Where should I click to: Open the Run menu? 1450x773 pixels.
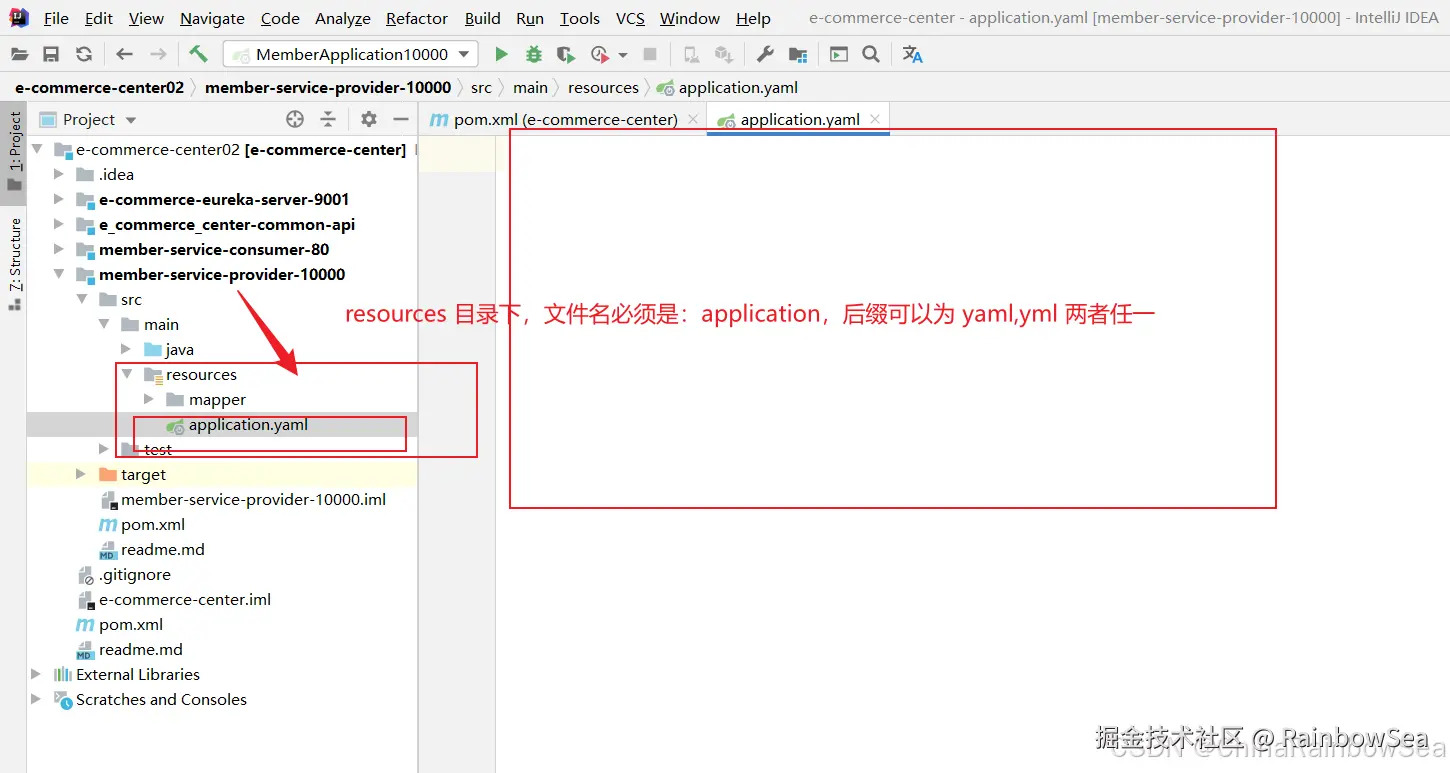(x=530, y=18)
